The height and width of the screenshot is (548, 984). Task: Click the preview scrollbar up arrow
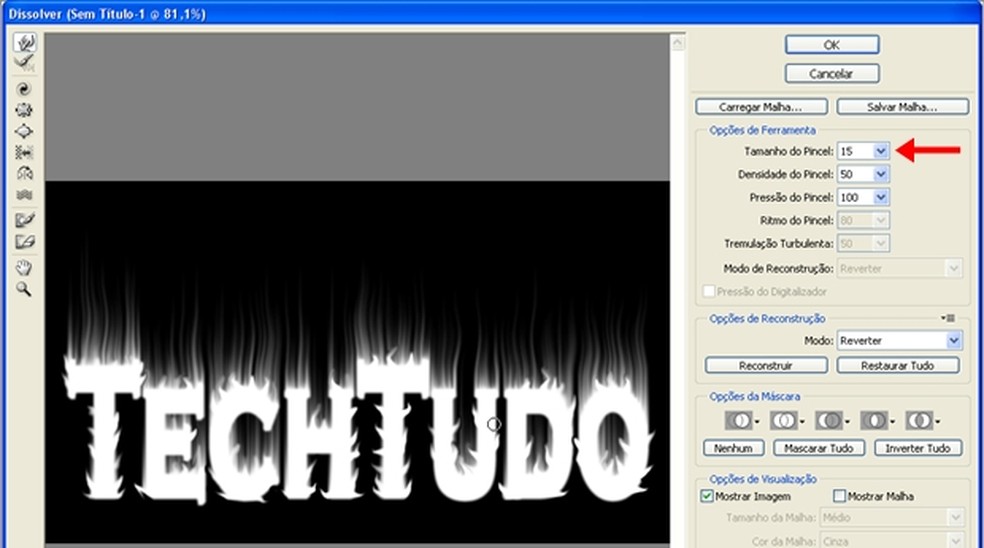[677, 43]
